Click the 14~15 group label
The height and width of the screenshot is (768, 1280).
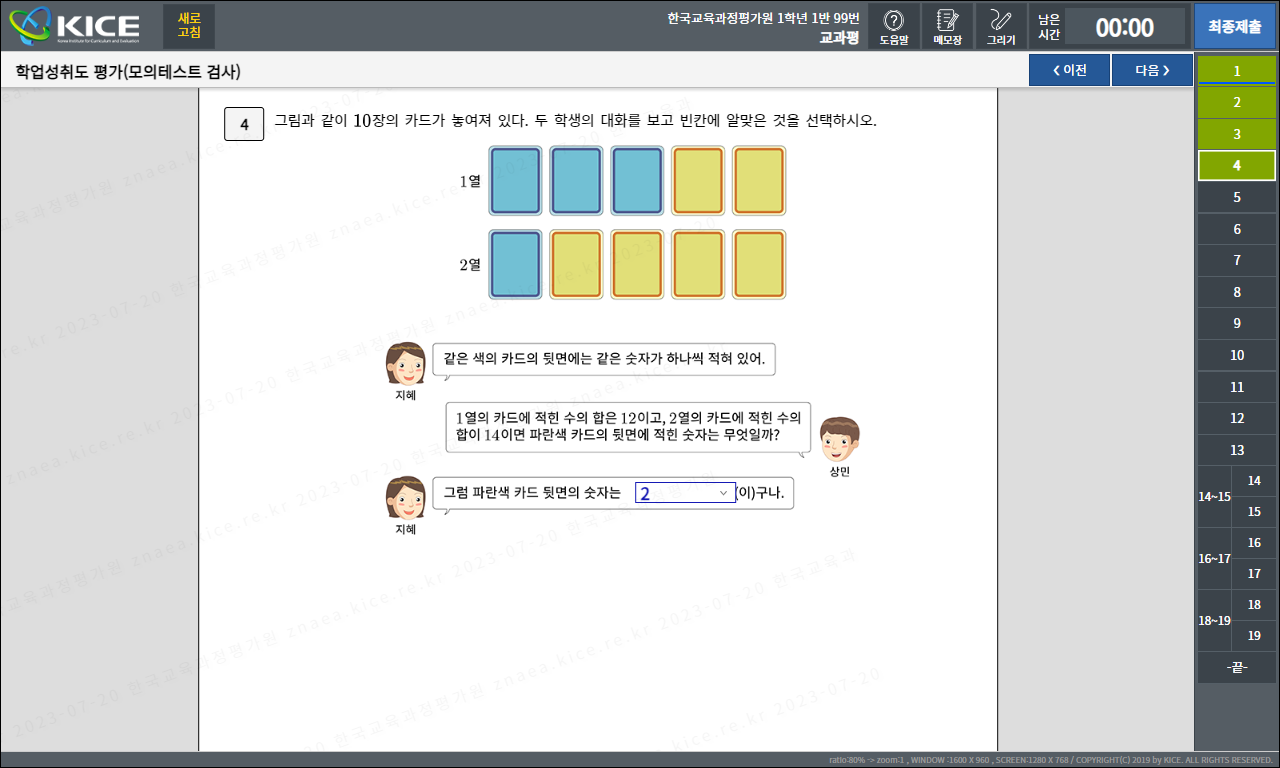1214,497
